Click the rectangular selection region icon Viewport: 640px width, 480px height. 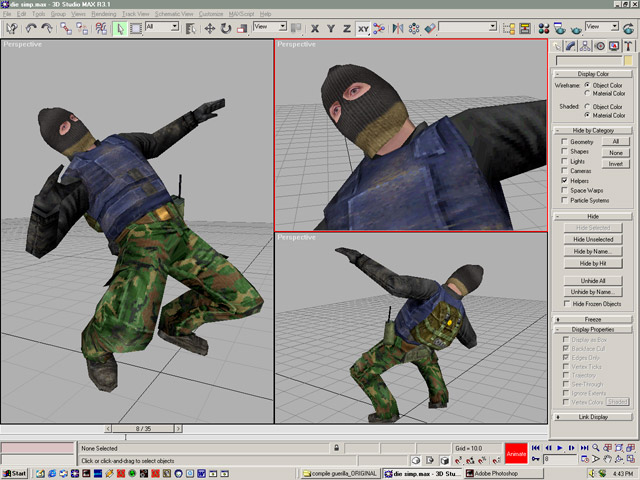pos(136,29)
